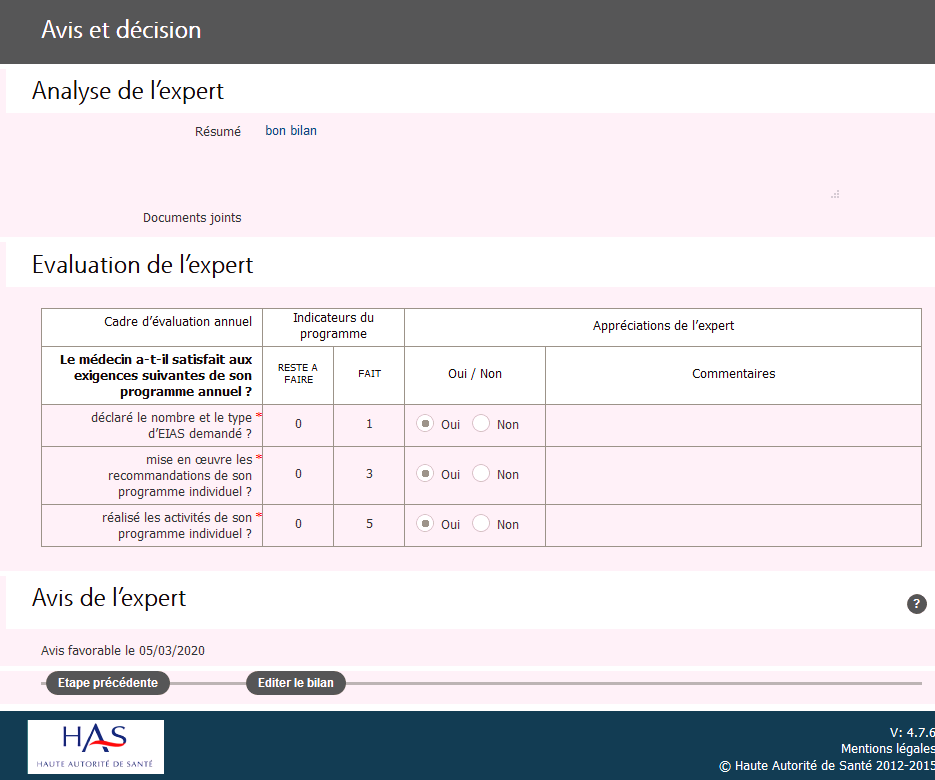Screen dimensions: 935x780
Task: Click the 'mise en œuvre les recommandations' label
Action: (x=179, y=475)
